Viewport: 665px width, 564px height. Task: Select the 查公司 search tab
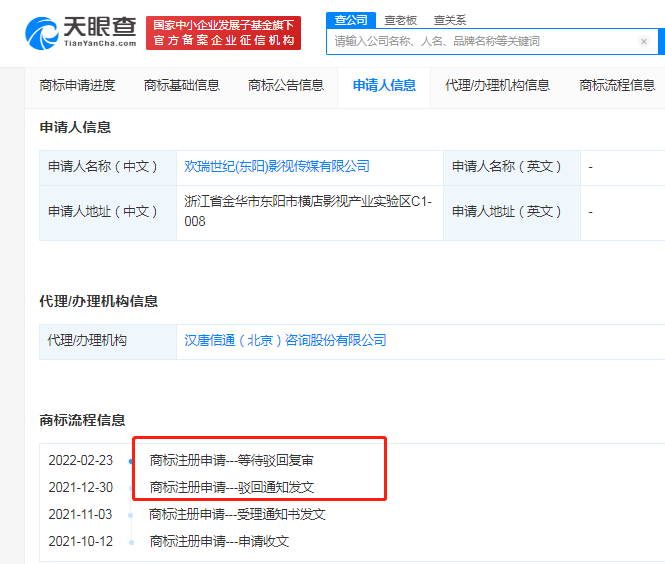coord(351,20)
